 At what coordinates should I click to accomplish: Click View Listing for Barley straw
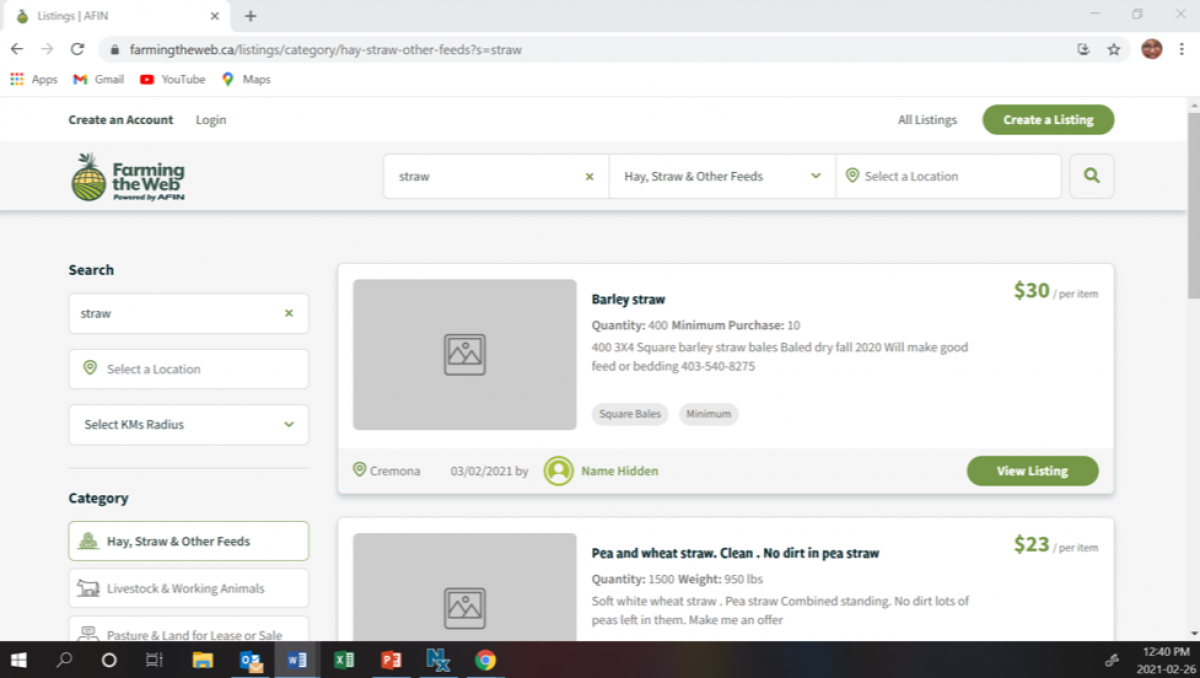click(1032, 471)
